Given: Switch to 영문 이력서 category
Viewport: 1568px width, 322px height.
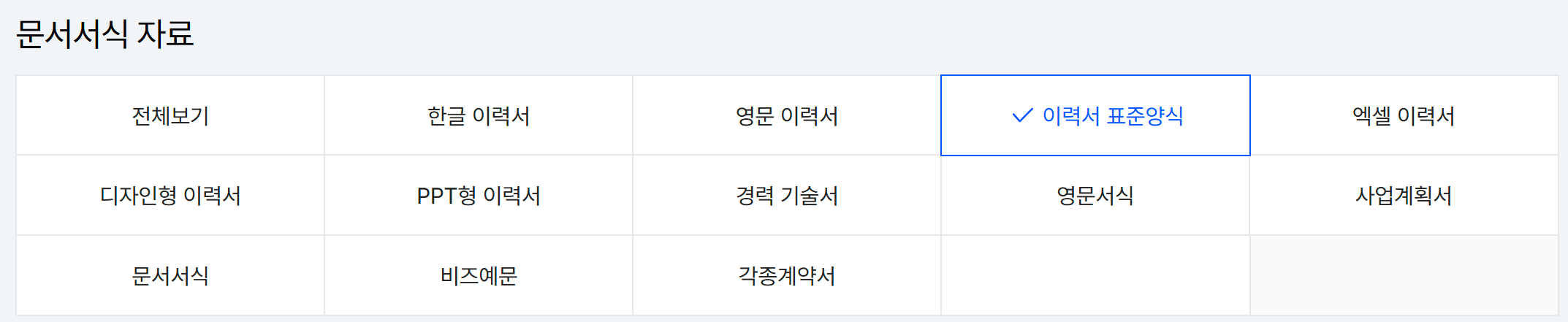Looking at the screenshot, I should pyautogui.click(x=787, y=115).
